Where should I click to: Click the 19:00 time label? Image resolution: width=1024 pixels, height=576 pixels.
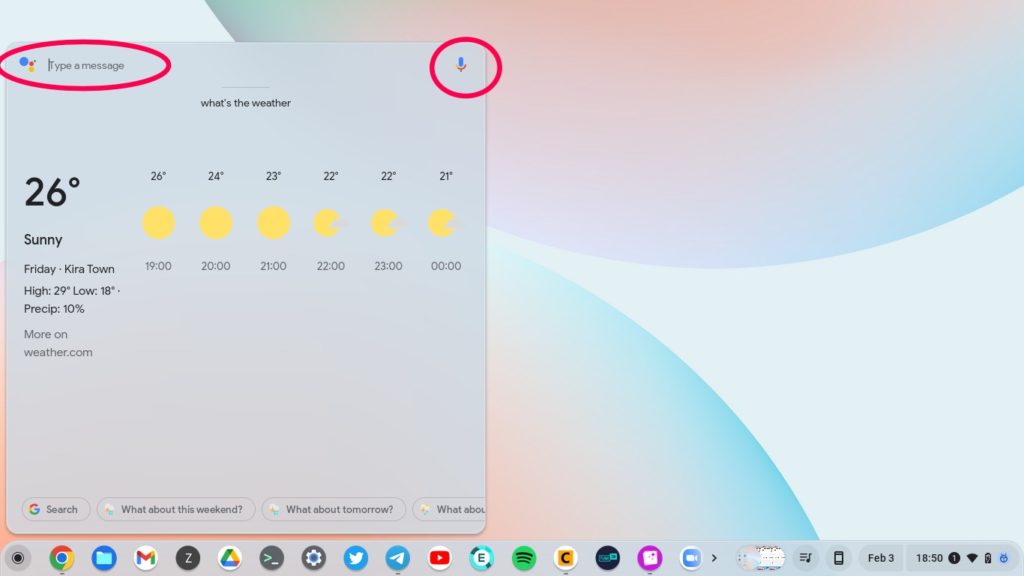(x=158, y=266)
